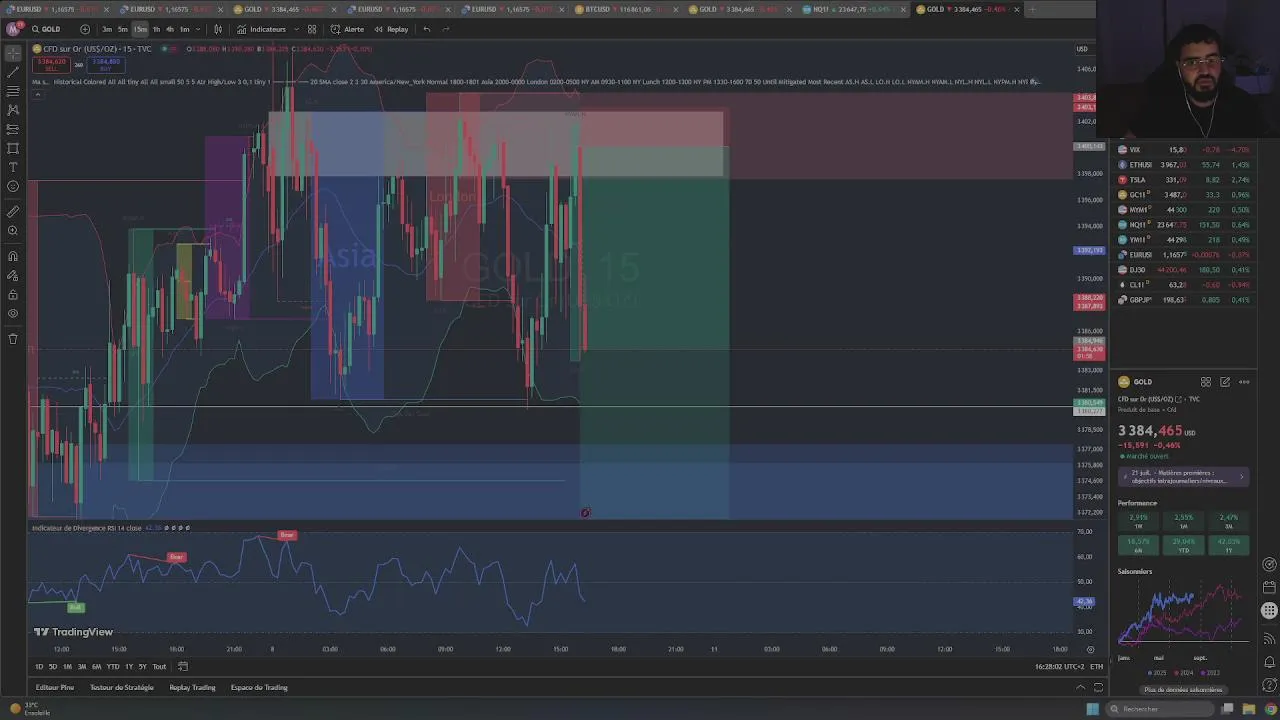Click the trash remove objects icon

[x=13, y=339]
